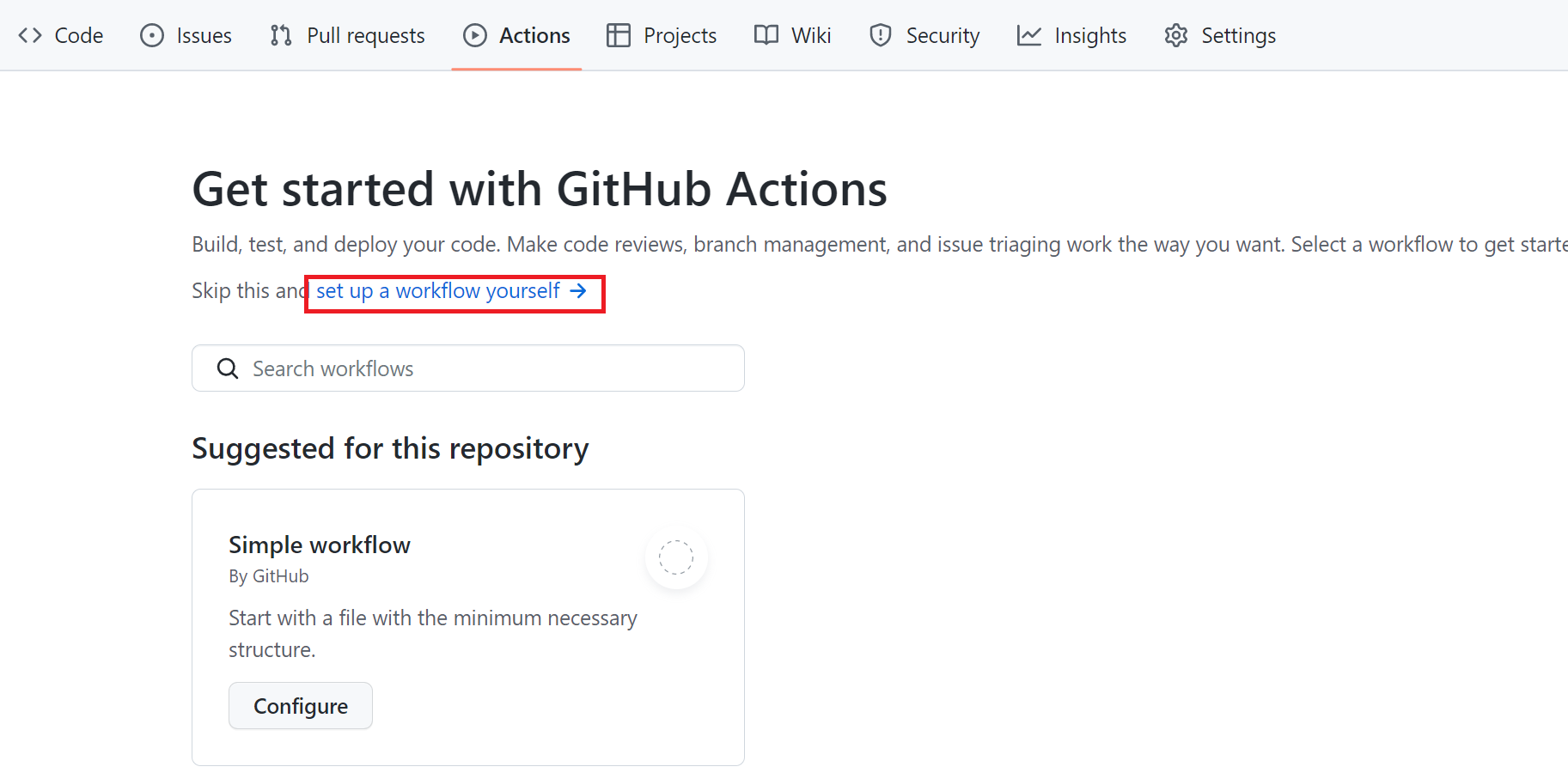Click the Projects table icon
The width and height of the screenshot is (1568, 779).
coord(619,35)
